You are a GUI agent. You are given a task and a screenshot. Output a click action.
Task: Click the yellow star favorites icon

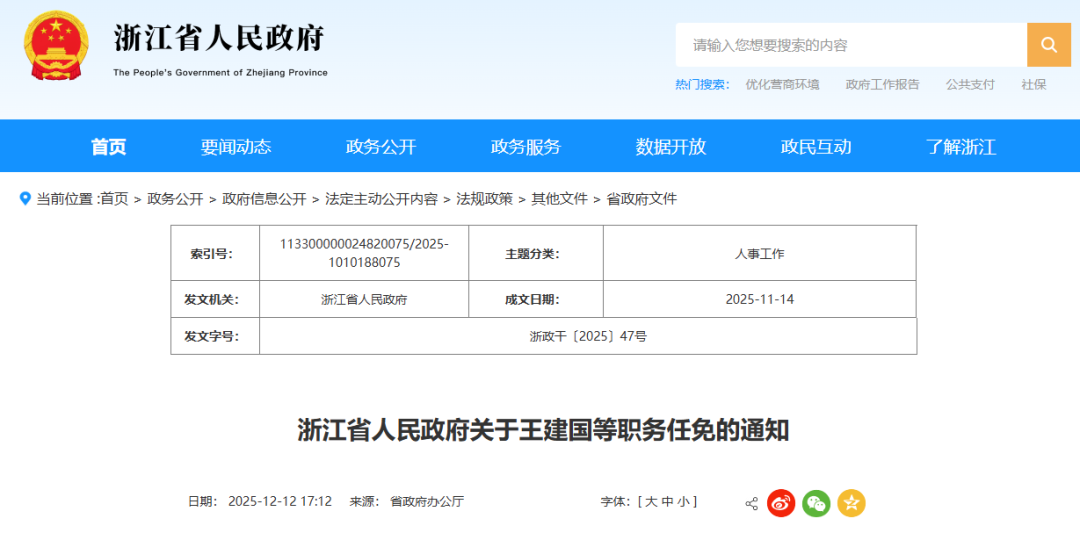[x=851, y=503]
